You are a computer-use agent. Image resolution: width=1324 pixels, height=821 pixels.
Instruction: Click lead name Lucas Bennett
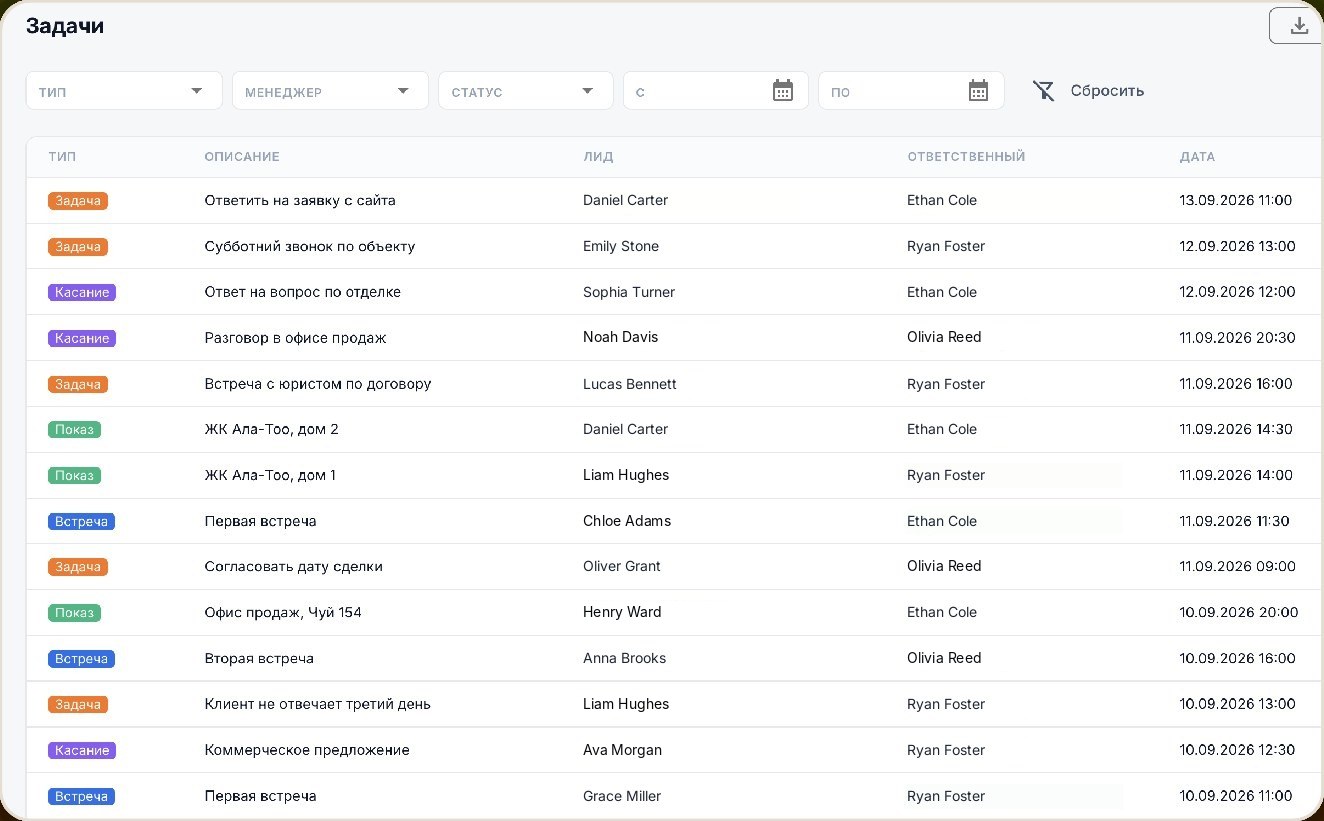(x=630, y=384)
